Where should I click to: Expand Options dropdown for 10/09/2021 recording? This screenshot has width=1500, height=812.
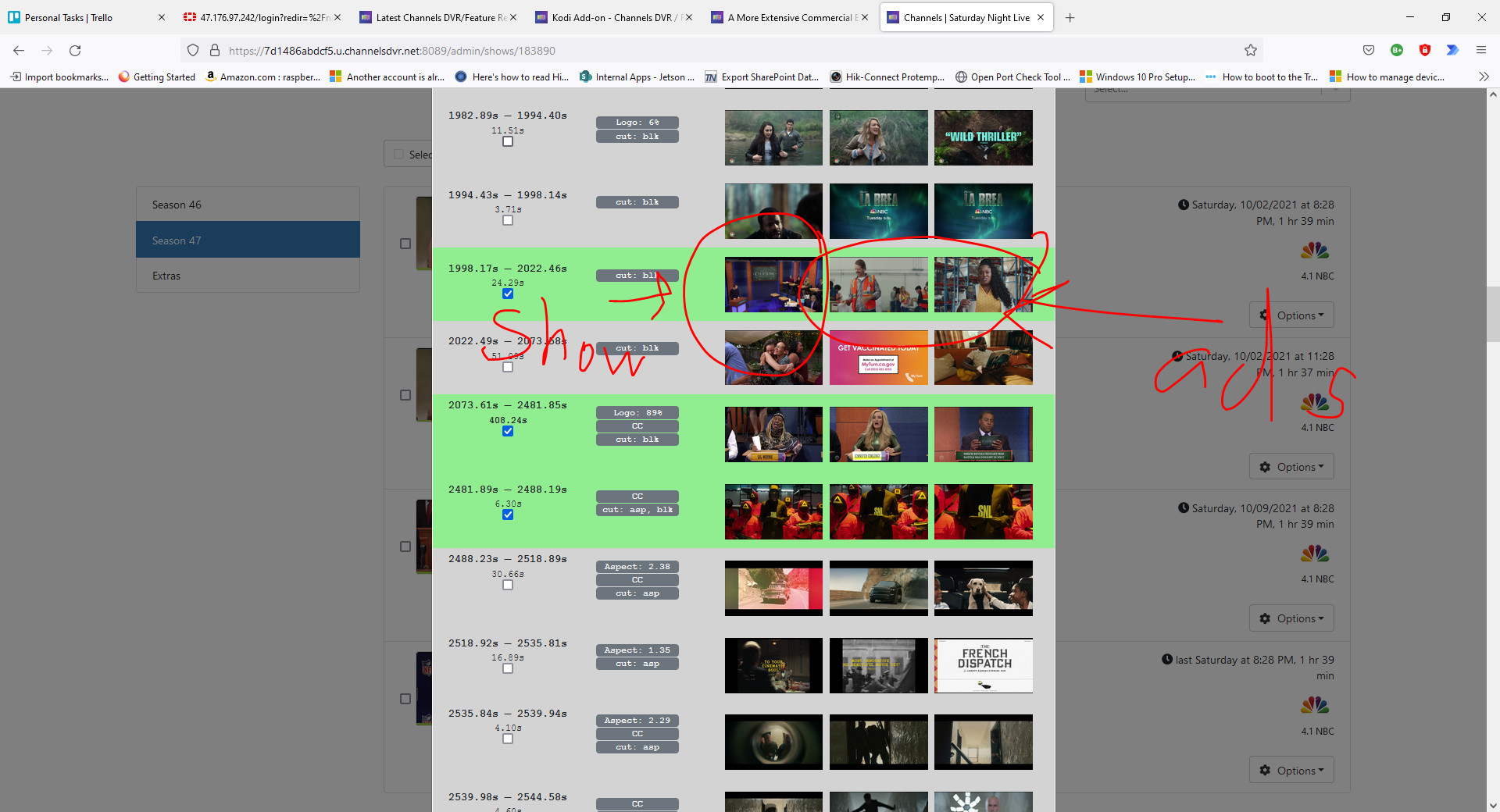click(1291, 618)
